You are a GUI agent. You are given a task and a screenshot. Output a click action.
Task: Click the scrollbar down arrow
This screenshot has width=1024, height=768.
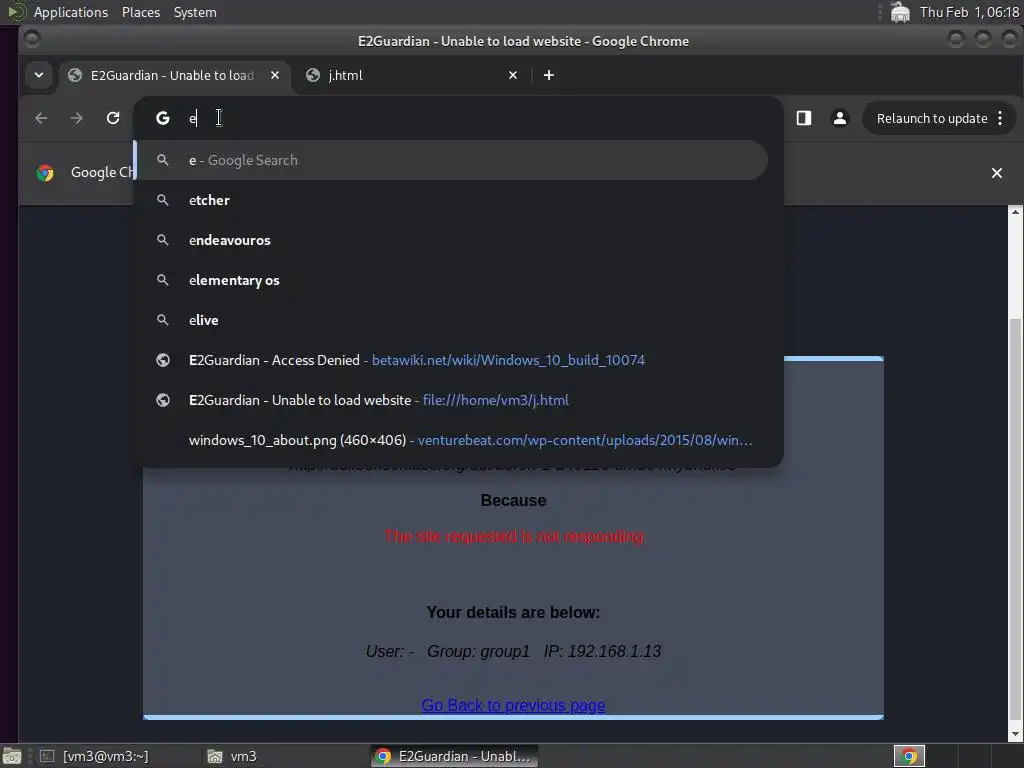point(1016,734)
